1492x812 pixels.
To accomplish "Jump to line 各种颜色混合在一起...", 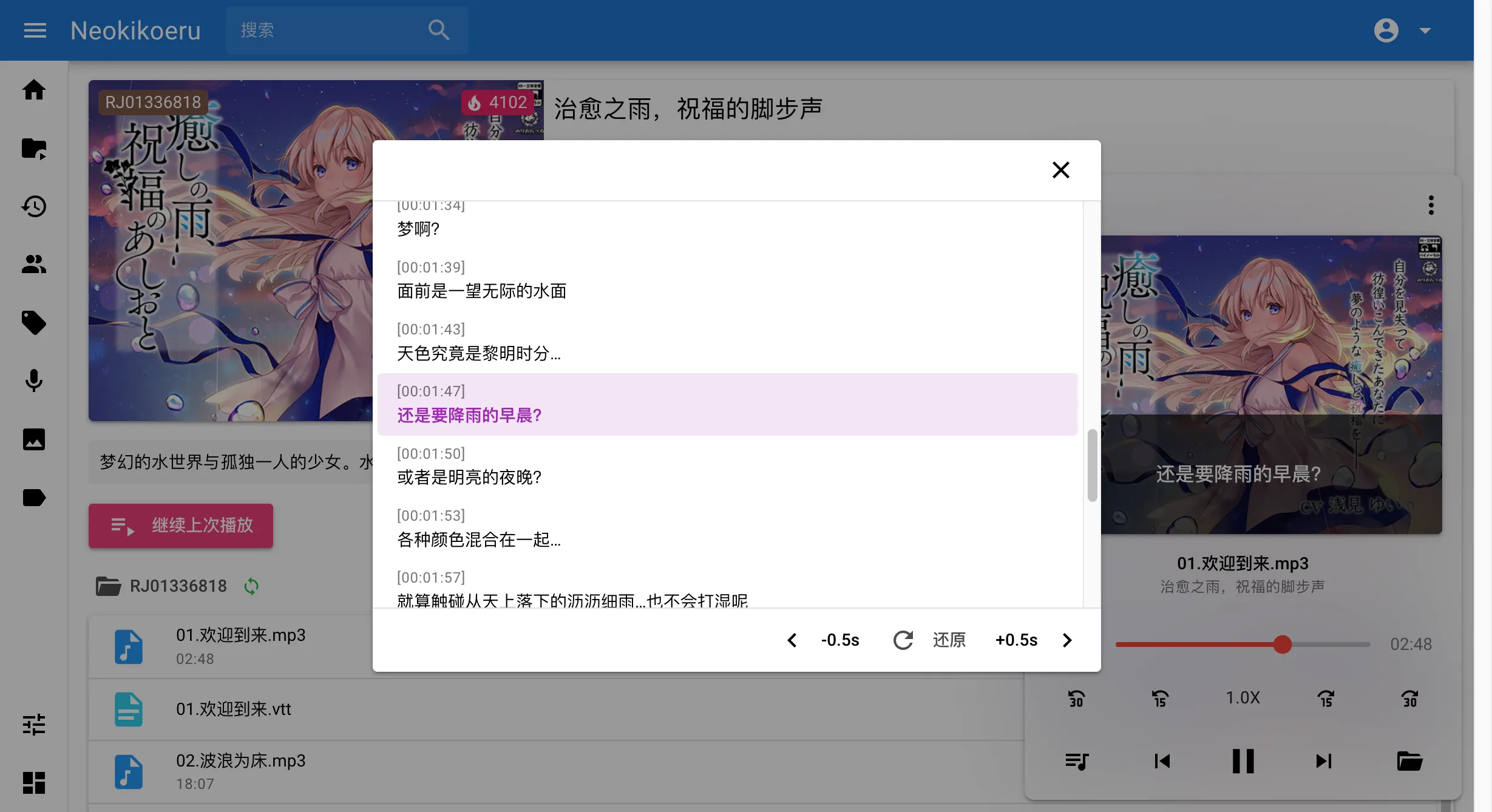I will point(727,528).
